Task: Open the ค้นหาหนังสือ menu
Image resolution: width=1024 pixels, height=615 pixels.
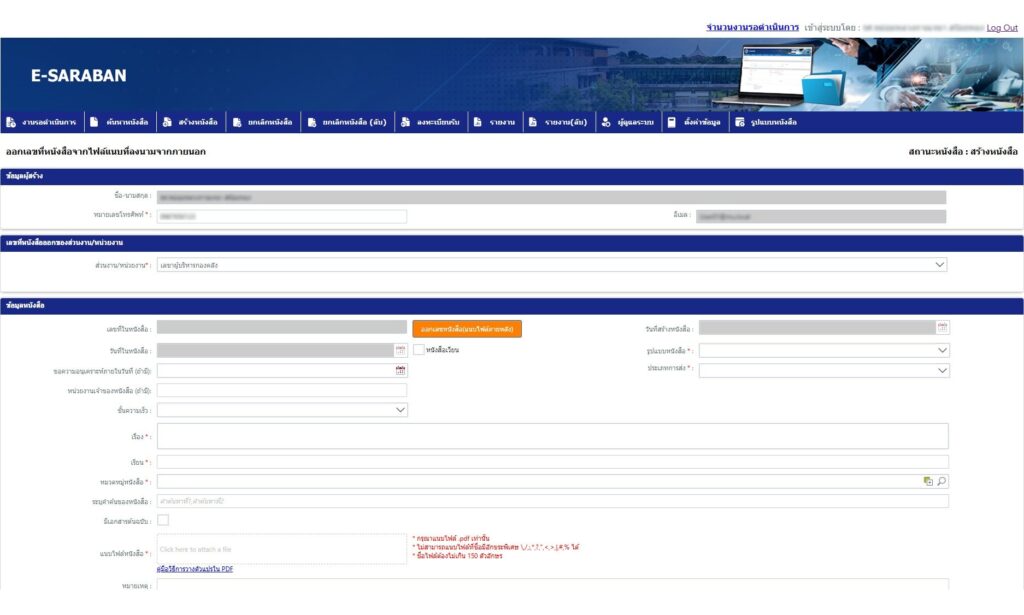Action: click(127, 122)
